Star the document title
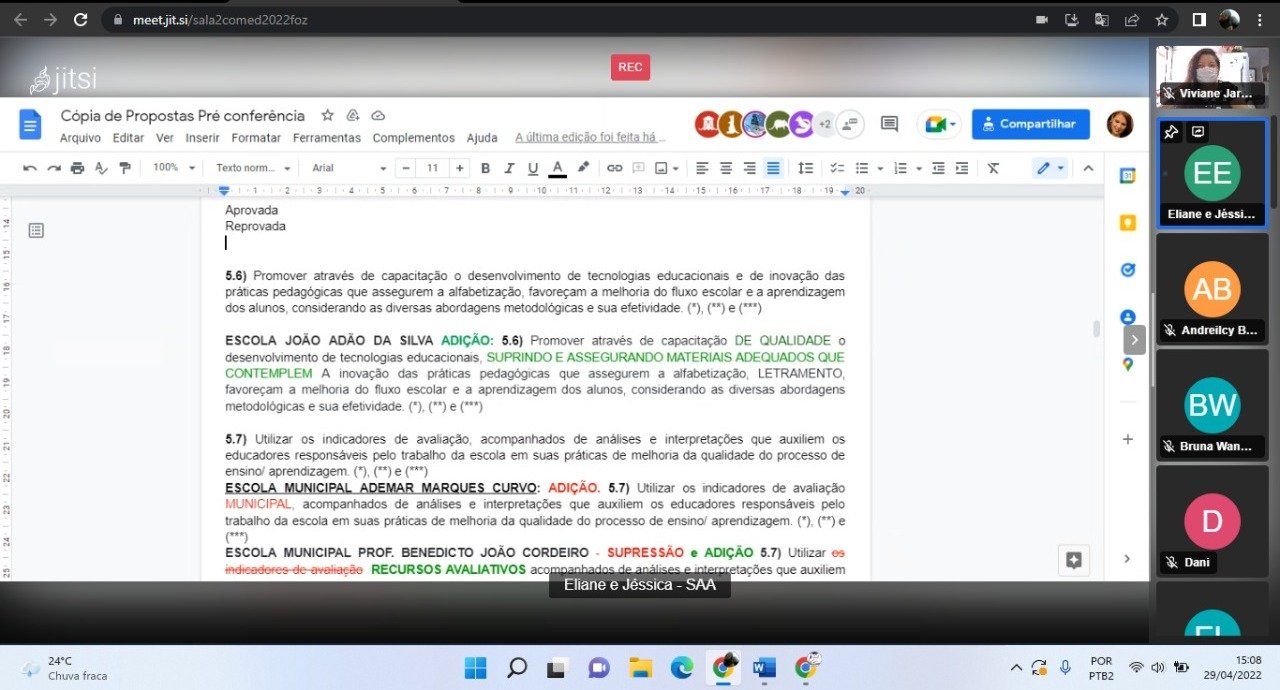Screen dimensions: 1280x690 coord(327,116)
